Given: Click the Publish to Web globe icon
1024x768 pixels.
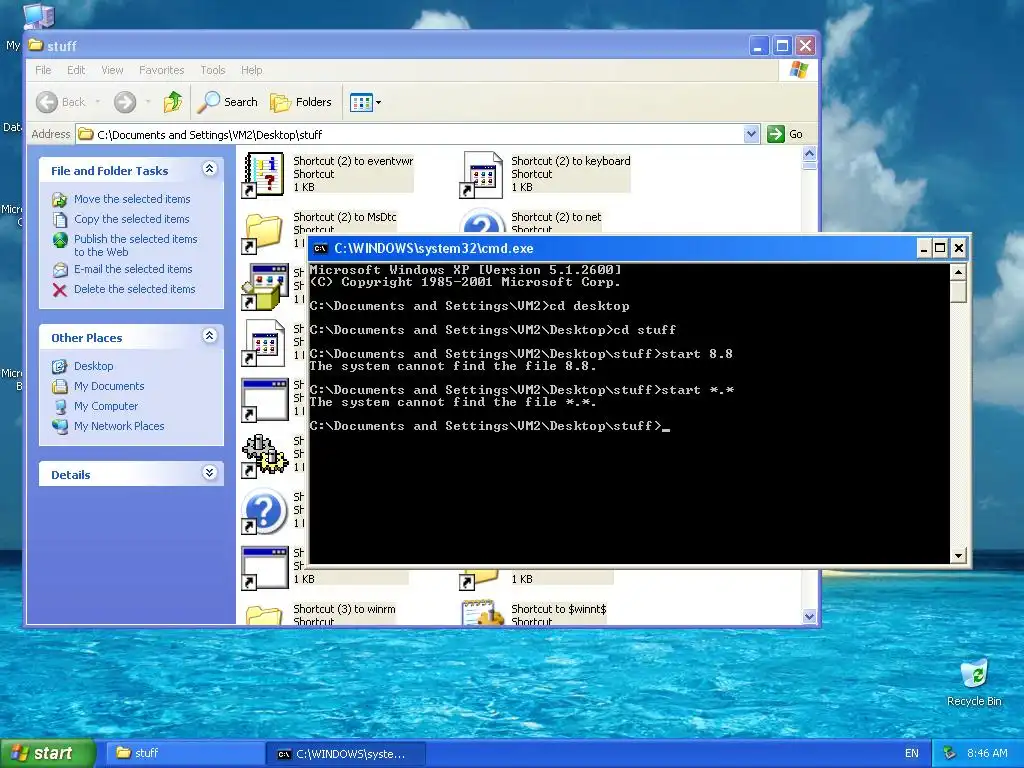Looking at the screenshot, I should pos(59,240).
